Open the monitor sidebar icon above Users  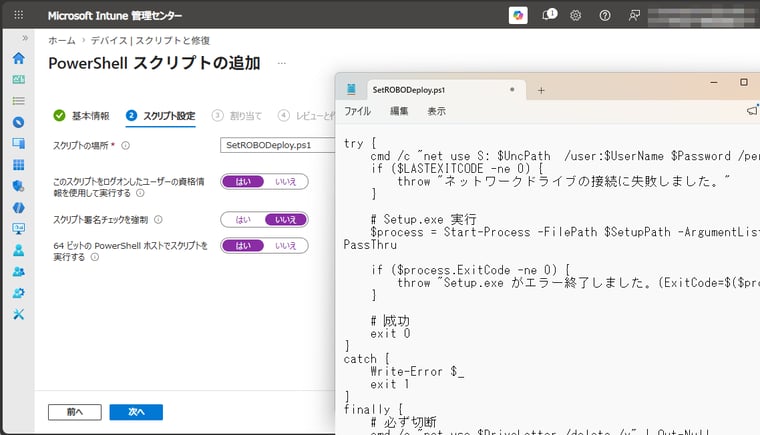[18, 228]
